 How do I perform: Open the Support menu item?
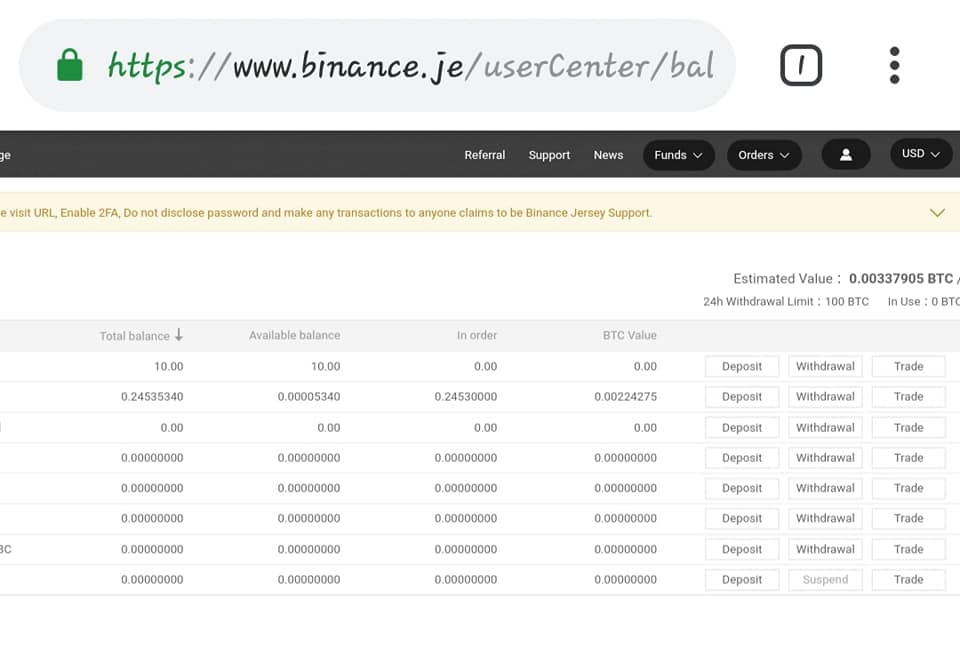[x=549, y=156]
